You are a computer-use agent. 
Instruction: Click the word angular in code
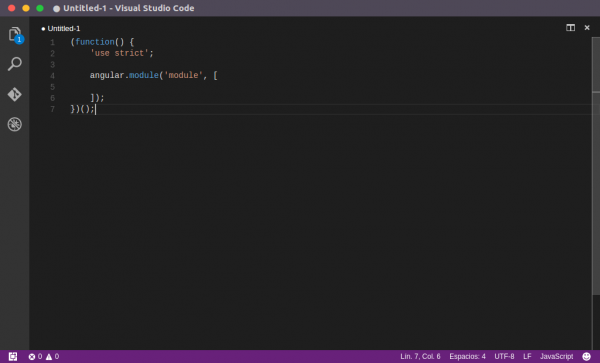[107, 75]
